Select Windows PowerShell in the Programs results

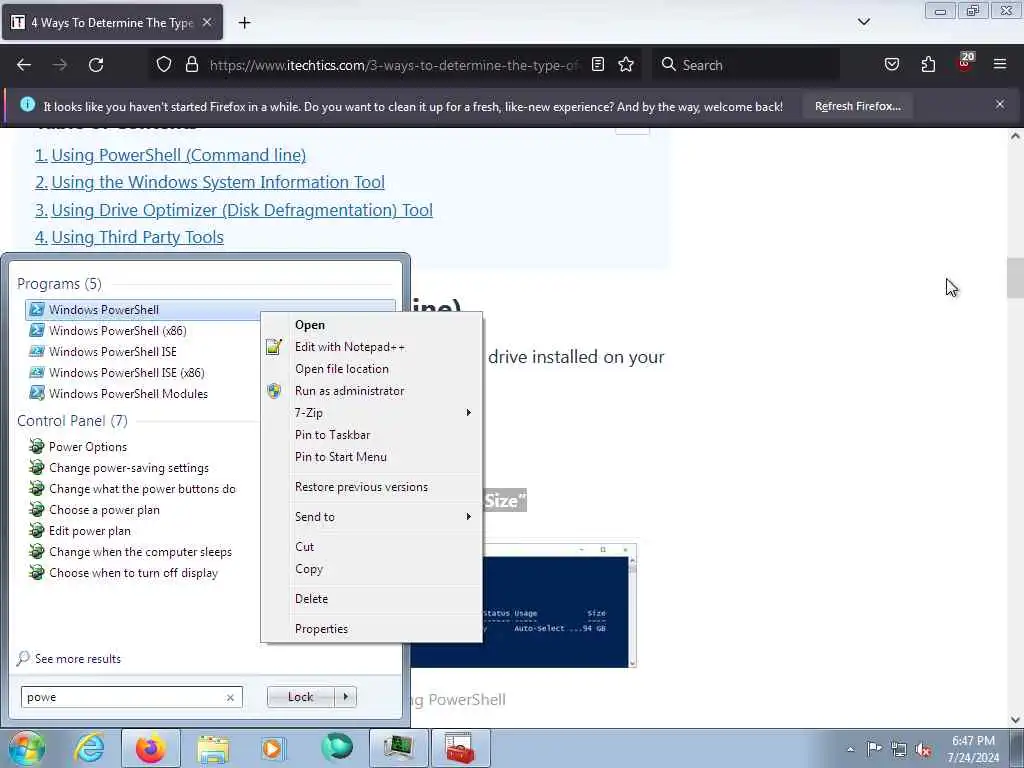click(x=210, y=310)
